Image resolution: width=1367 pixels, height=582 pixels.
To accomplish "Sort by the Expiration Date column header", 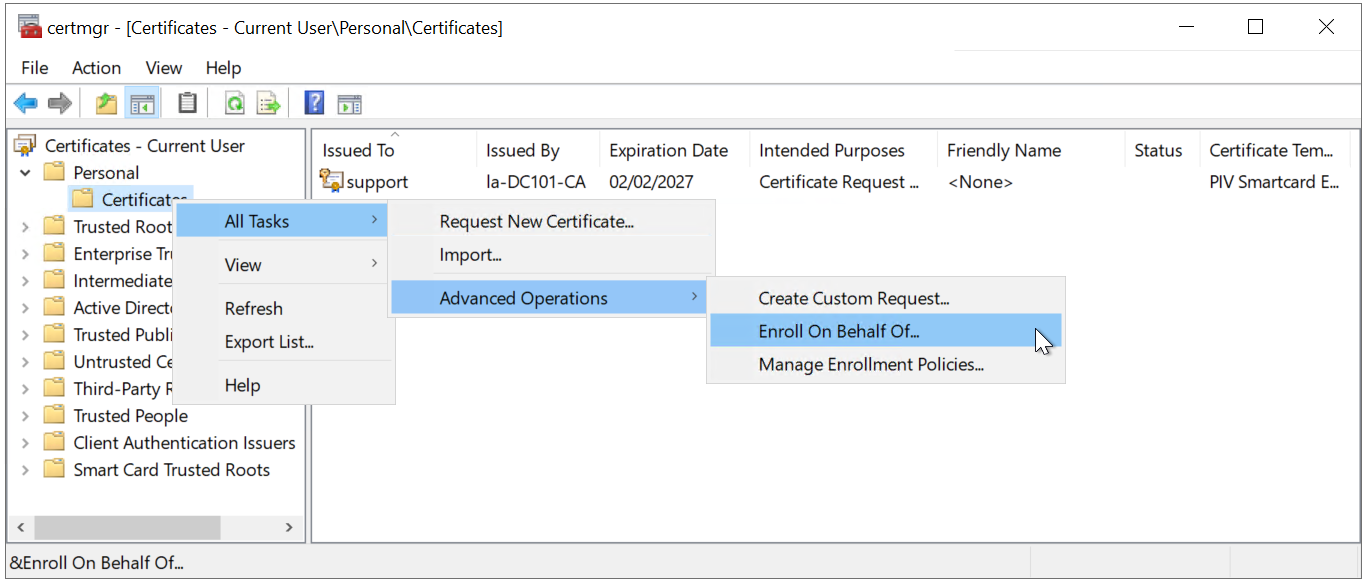I will point(668,151).
